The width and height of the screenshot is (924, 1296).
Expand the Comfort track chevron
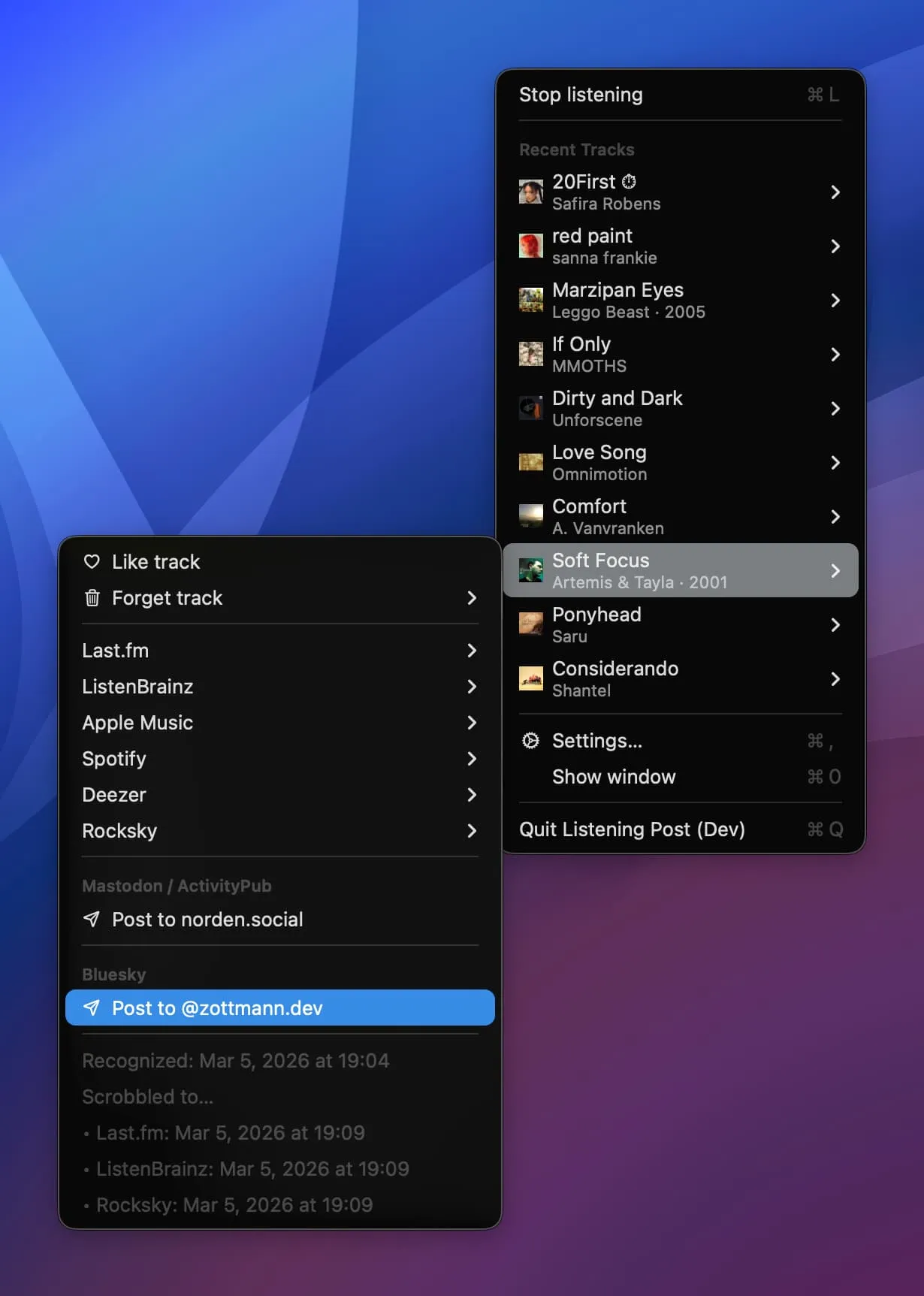coord(835,517)
